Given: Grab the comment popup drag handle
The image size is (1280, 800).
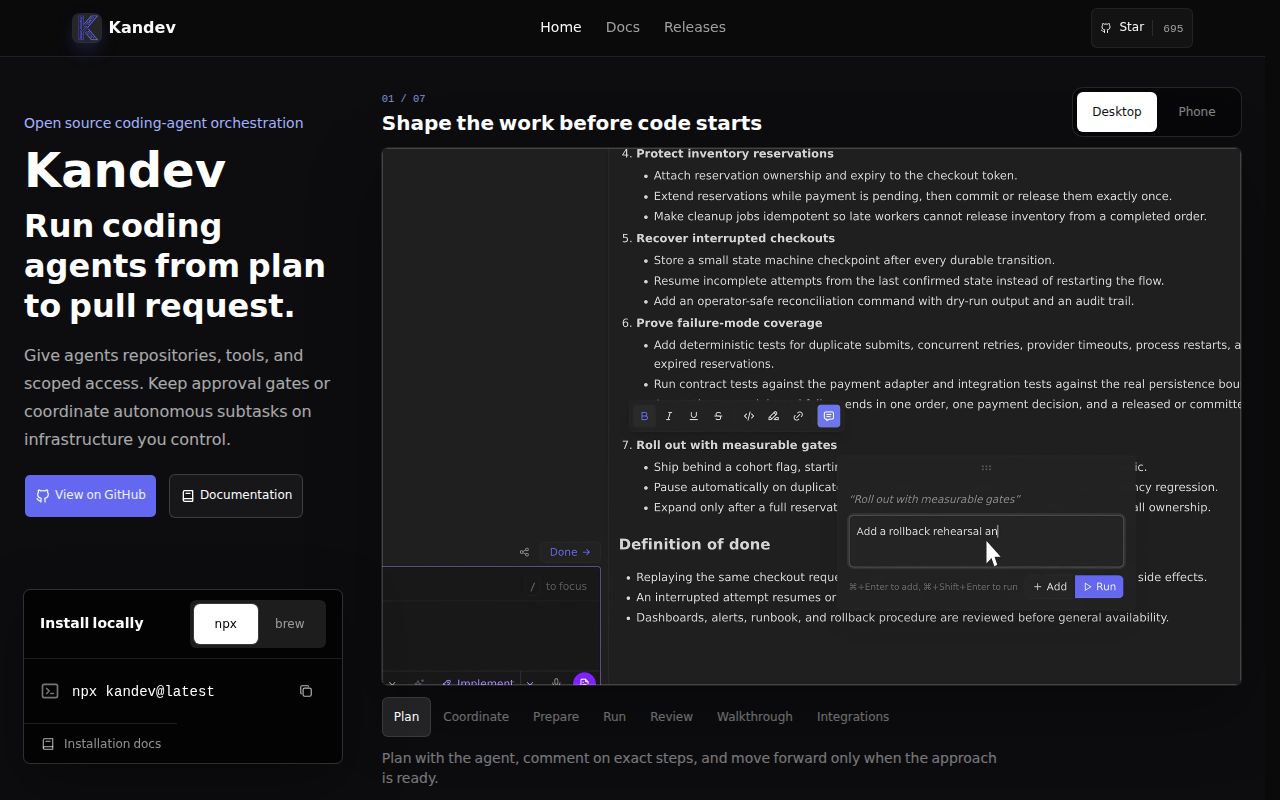Looking at the screenshot, I should (986, 467).
